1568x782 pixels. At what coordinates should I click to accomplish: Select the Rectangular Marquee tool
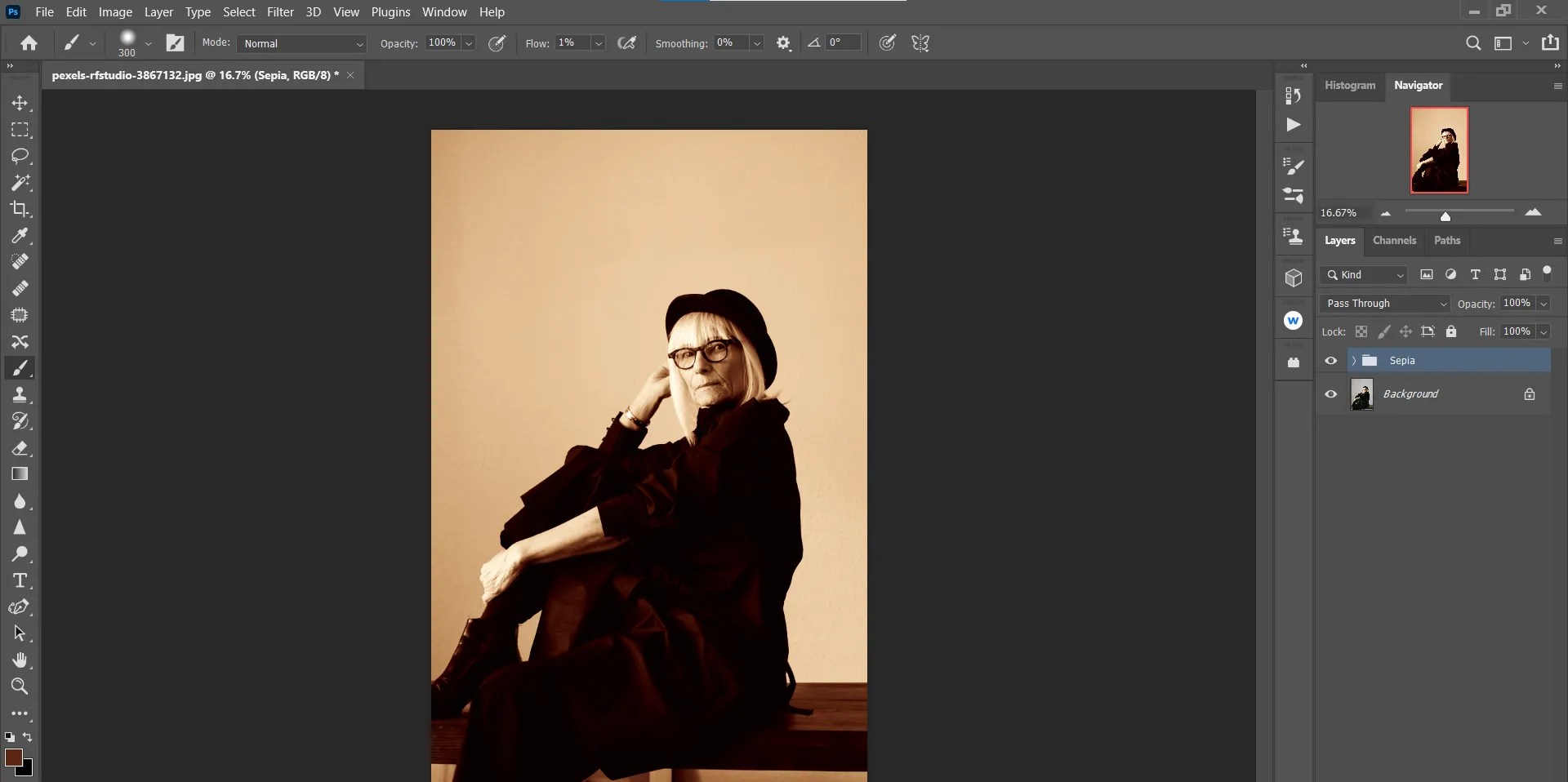point(20,130)
